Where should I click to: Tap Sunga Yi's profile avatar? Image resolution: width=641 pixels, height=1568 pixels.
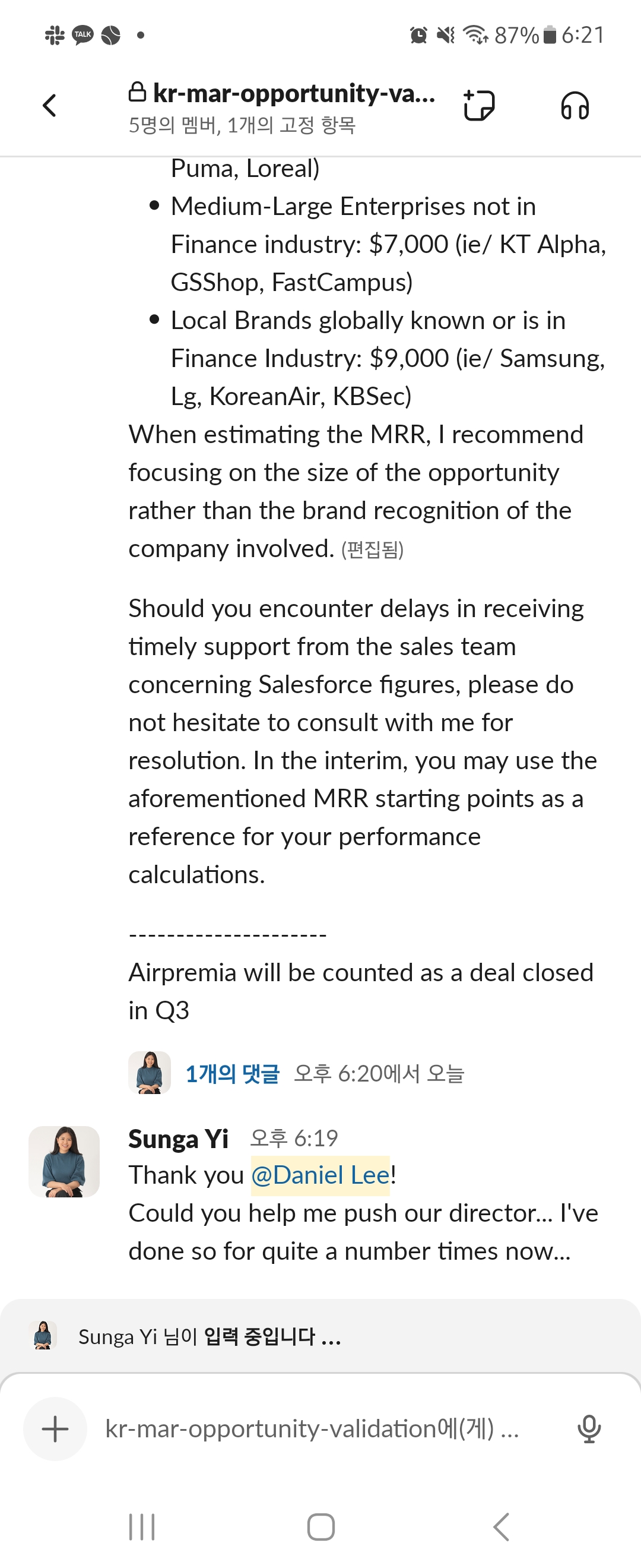click(64, 1161)
